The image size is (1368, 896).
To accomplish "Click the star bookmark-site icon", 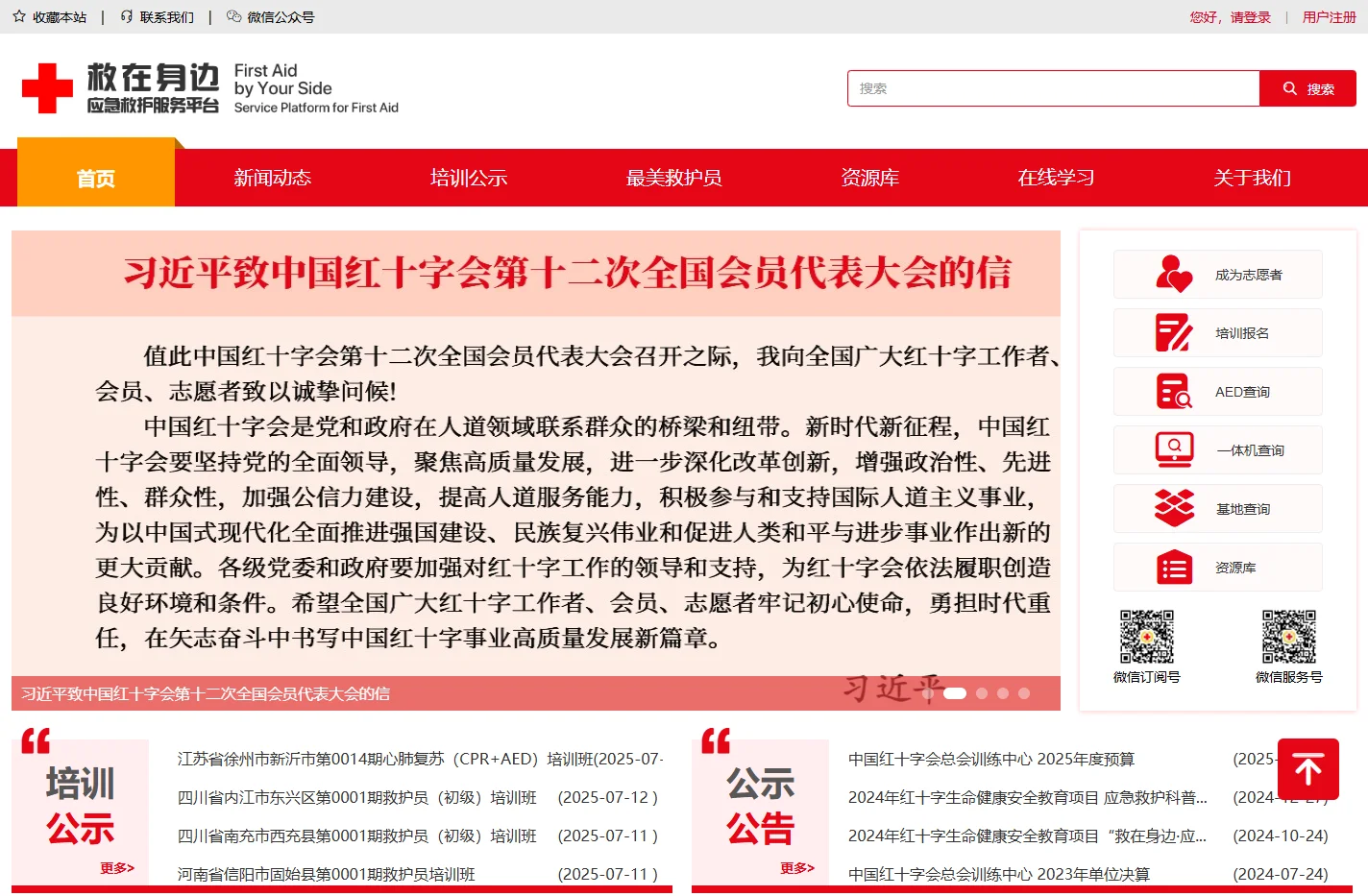I will pos(19,16).
